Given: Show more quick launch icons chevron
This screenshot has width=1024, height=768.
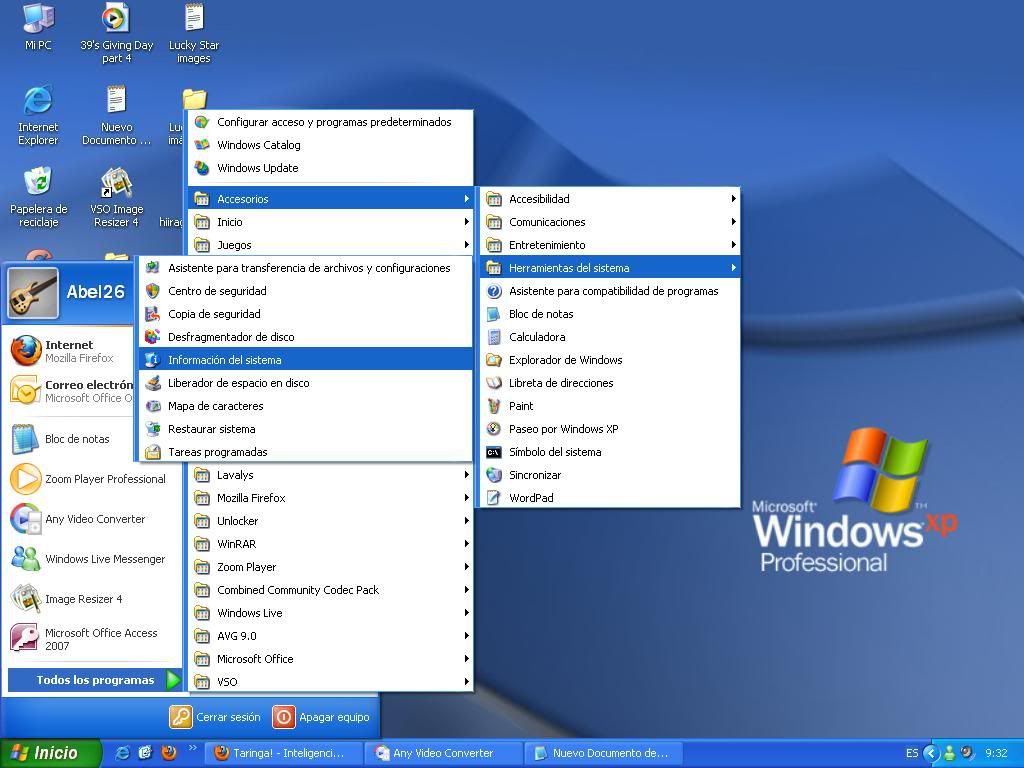Looking at the screenshot, I should [x=192, y=748].
